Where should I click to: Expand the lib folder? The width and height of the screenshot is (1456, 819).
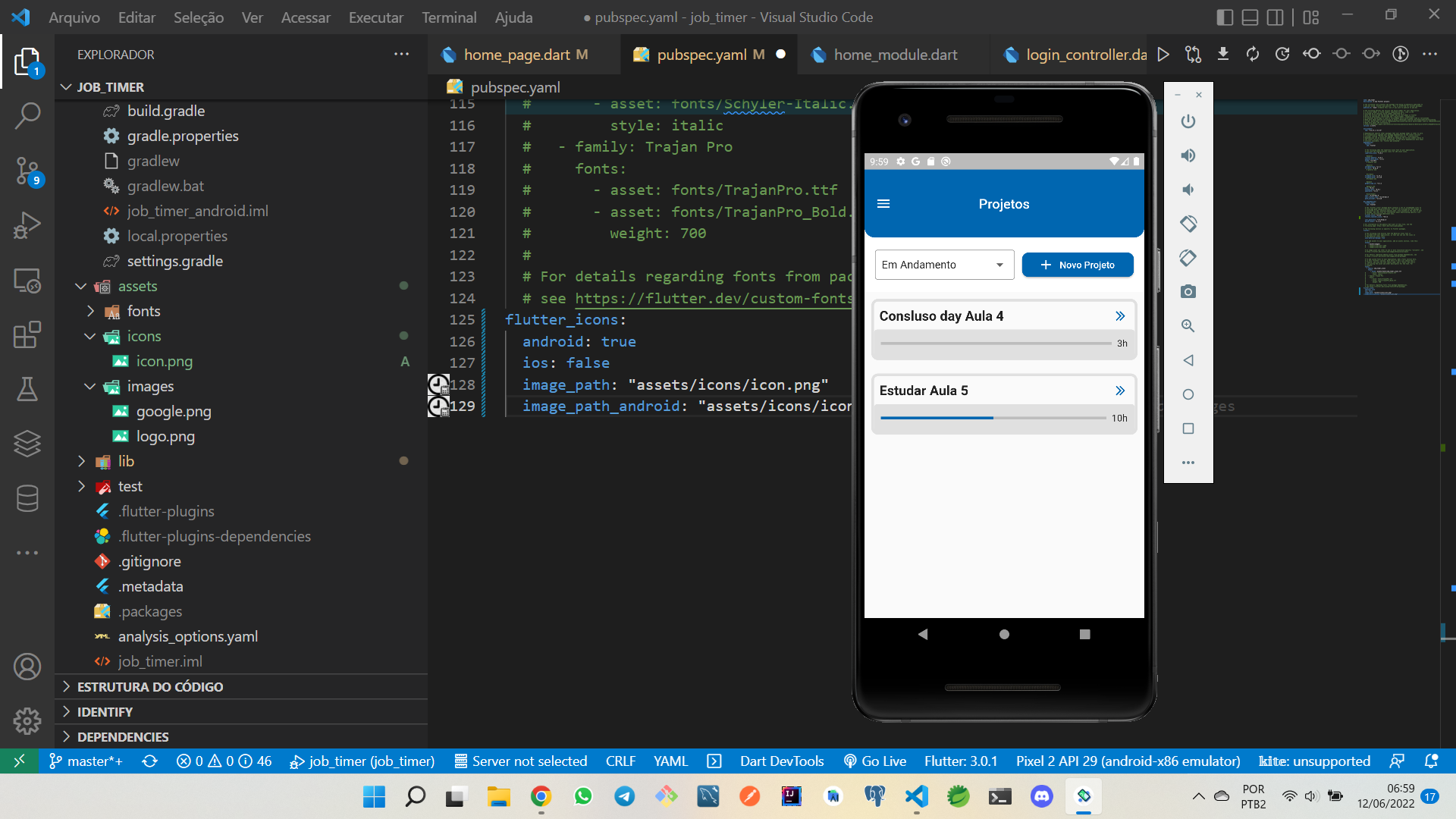126,461
